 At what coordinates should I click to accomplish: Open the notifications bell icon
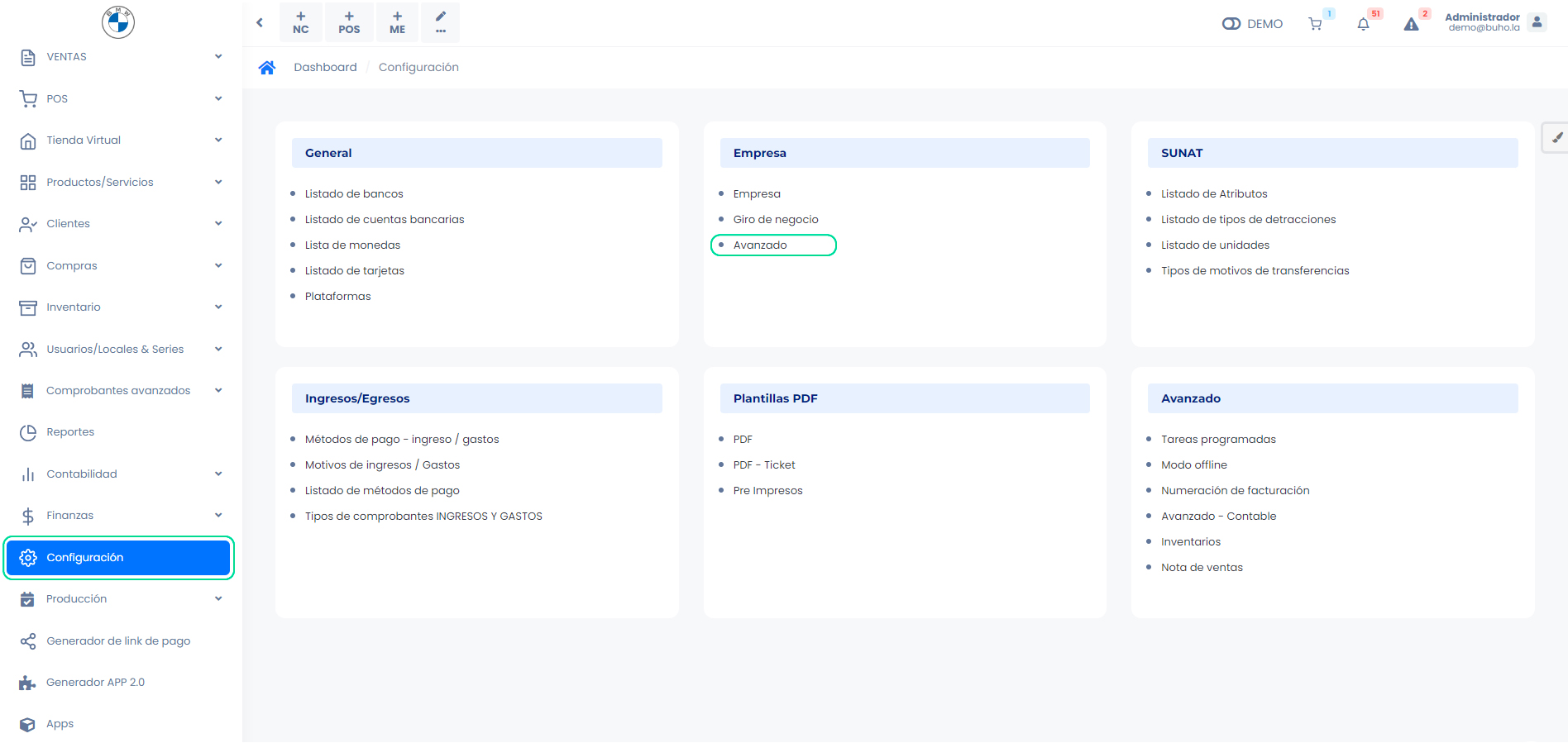point(1363,24)
